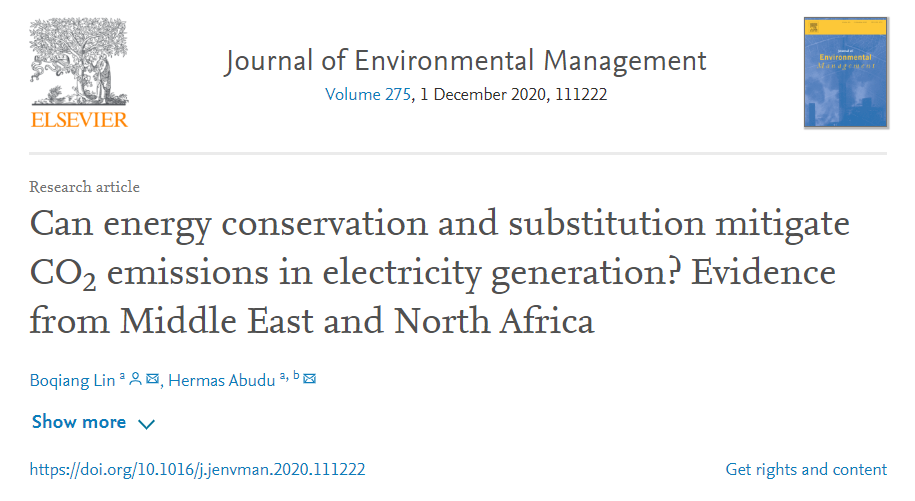
Task: Click the envelope icon after Hermas Abudu
Action: pyautogui.click(x=310, y=378)
